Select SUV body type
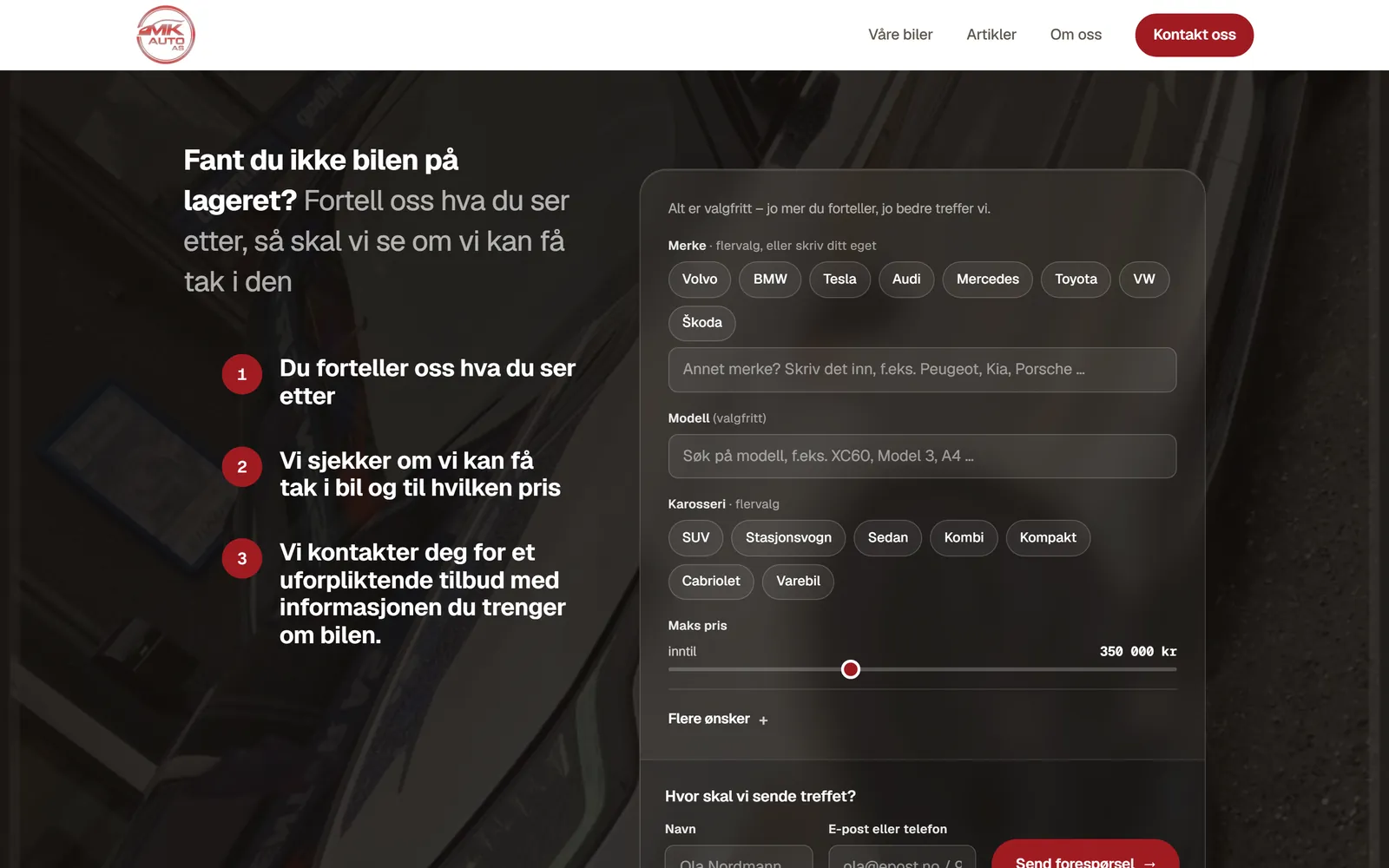This screenshot has width=1389, height=868. (695, 538)
